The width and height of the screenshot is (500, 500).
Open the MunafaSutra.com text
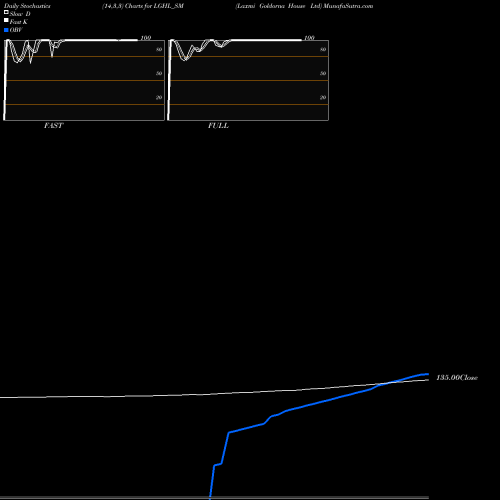(x=348, y=6)
